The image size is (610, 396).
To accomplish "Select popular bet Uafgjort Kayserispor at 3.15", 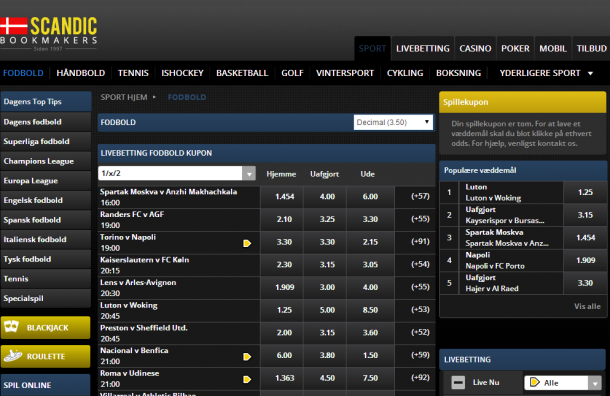I will click(585, 215).
